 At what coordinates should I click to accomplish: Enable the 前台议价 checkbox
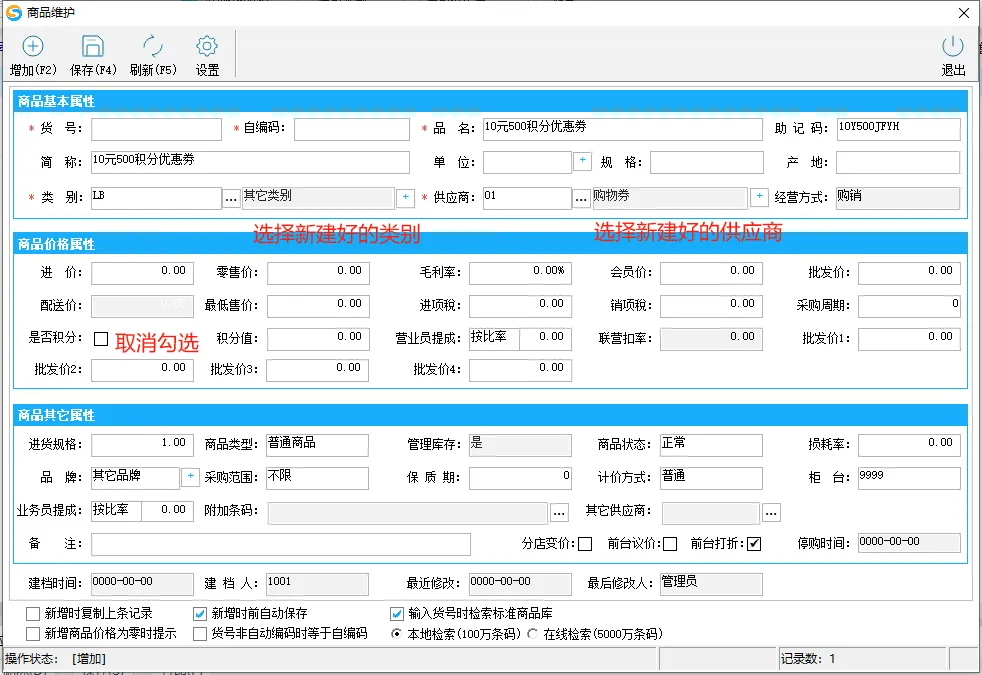(x=670, y=544)
